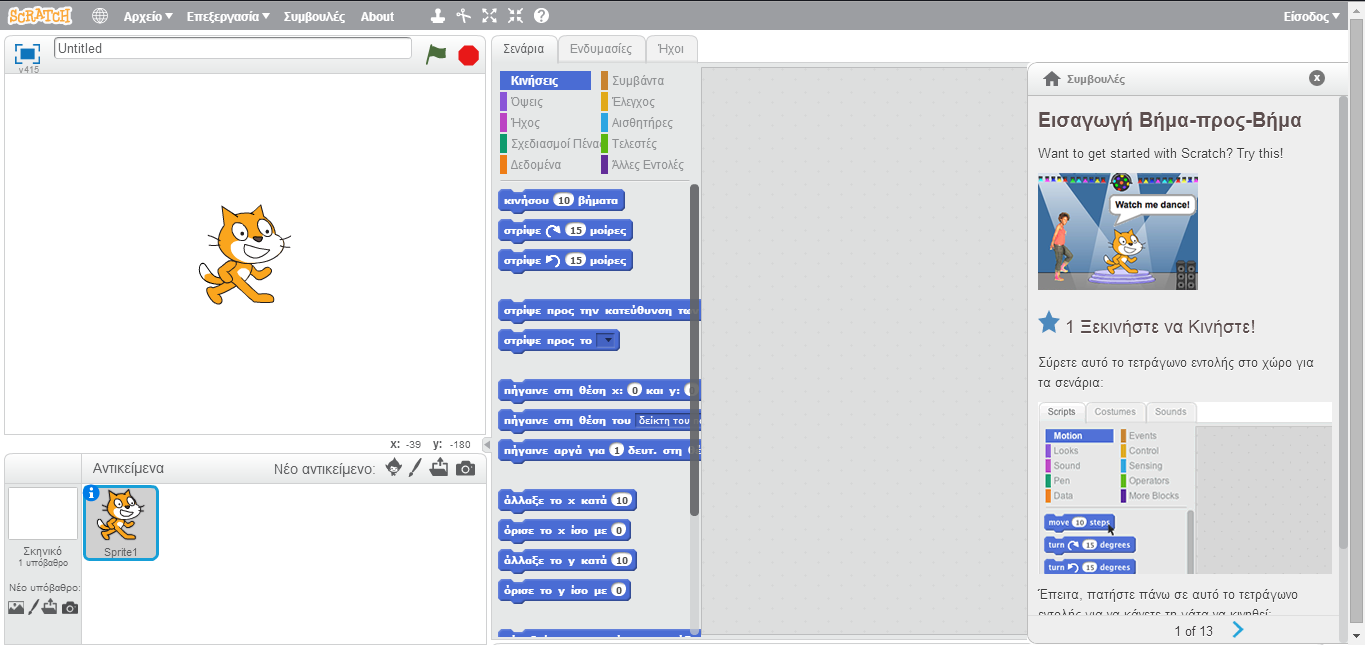
Task: Click the άλλαξε το y κατά 10 block
Action: (x=567, y=560)
